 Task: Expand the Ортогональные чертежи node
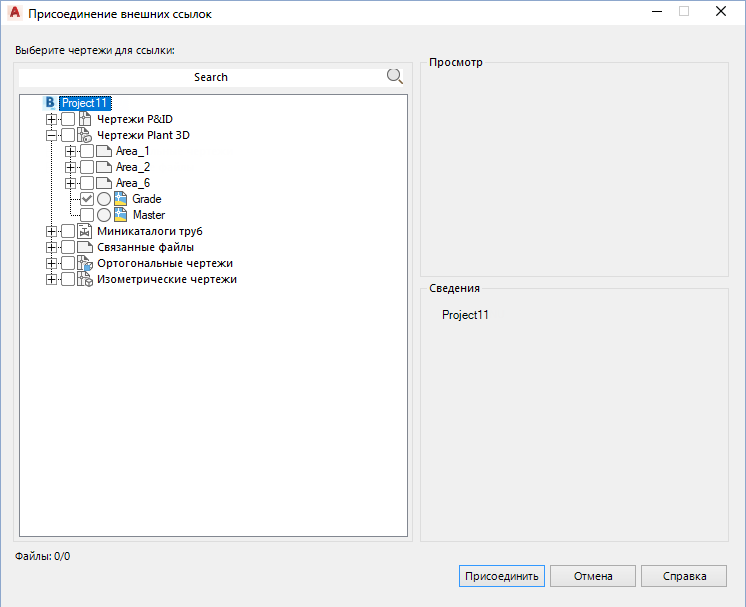coord(51,263)
